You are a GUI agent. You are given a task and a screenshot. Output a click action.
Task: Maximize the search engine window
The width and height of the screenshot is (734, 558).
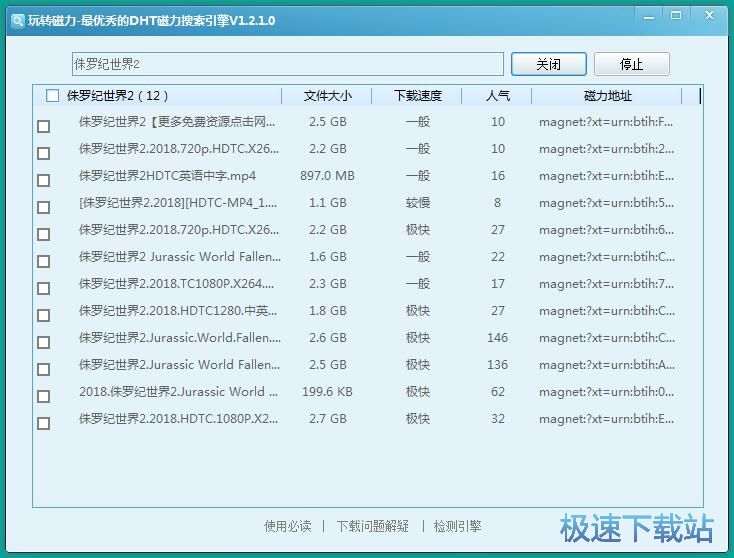click(676, 16)
